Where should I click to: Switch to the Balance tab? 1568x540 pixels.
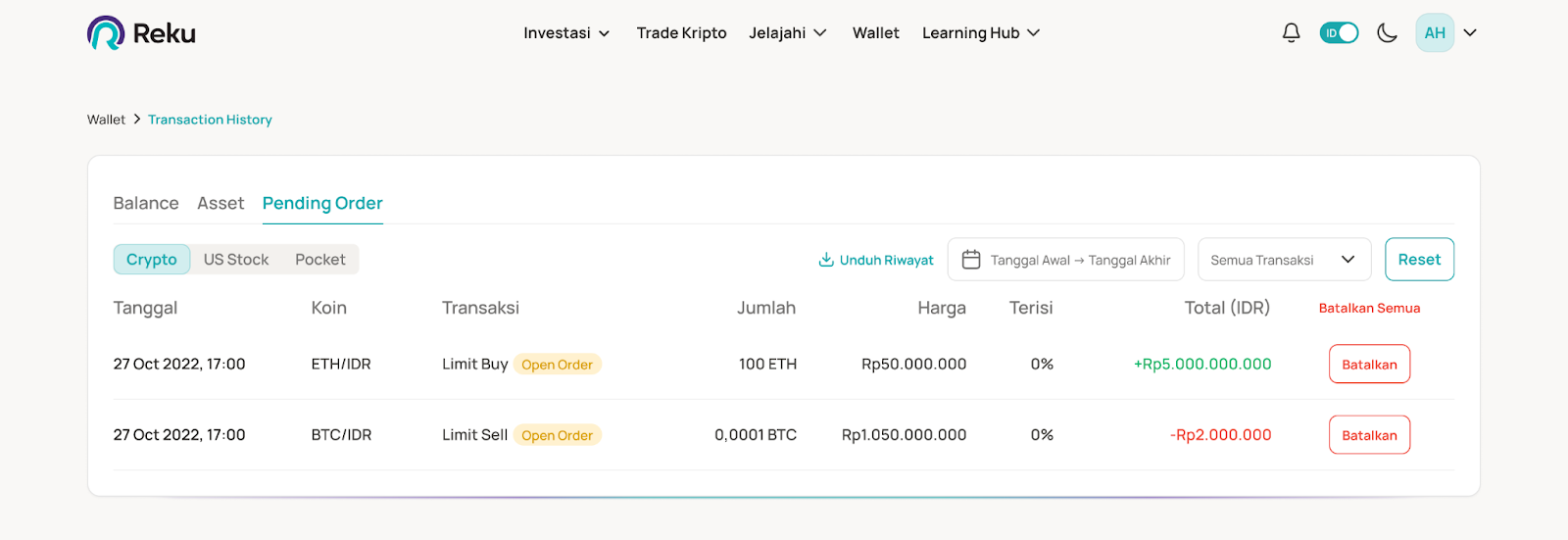coord(146,204)
